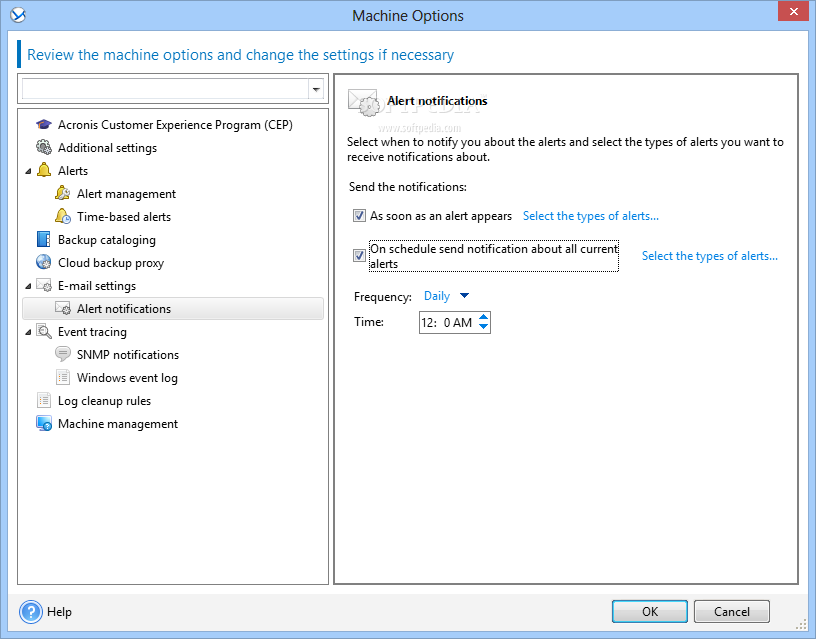
Task: Click alert types link beside On schedule option
Action: click(710, 256)
